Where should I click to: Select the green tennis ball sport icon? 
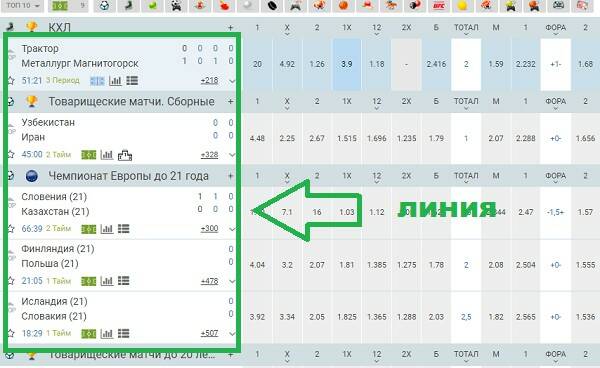click(x=153, y=6)
